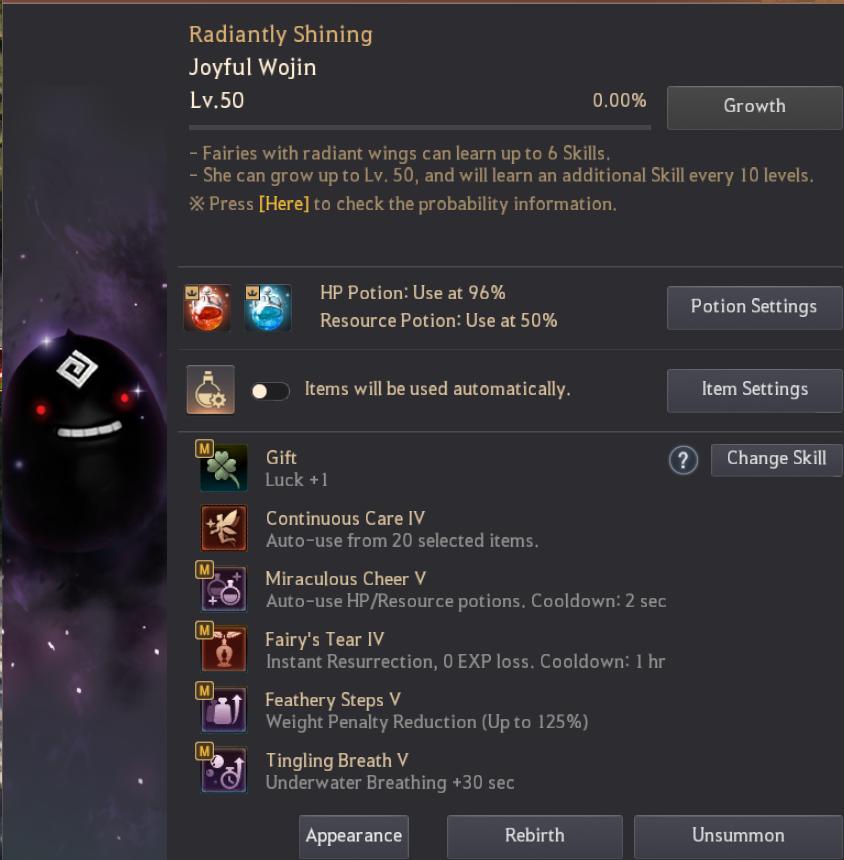Unsummon the fairy
Screen dimensions: 844x860
[738, 836]
